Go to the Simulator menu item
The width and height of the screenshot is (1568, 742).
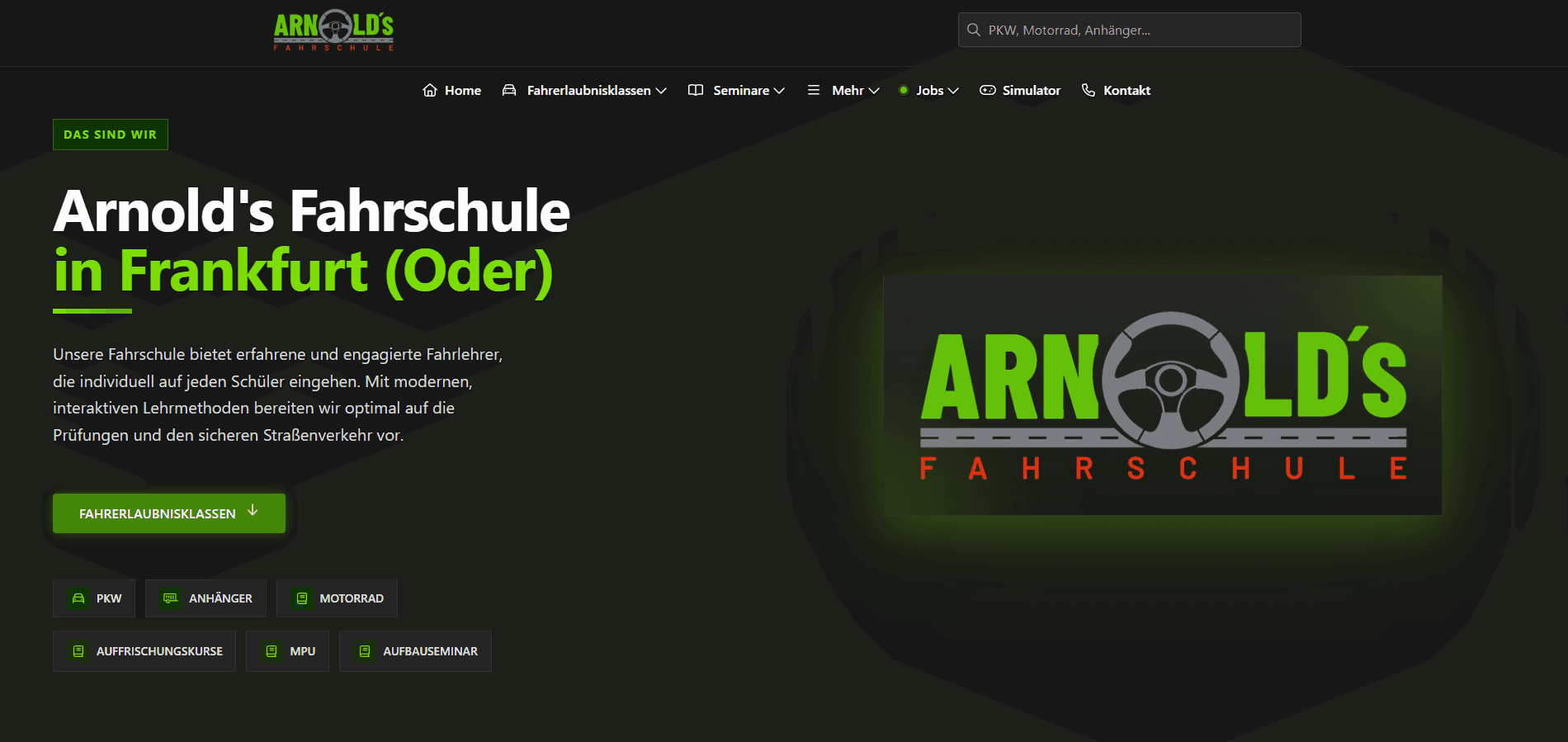tap(1031, 90)
